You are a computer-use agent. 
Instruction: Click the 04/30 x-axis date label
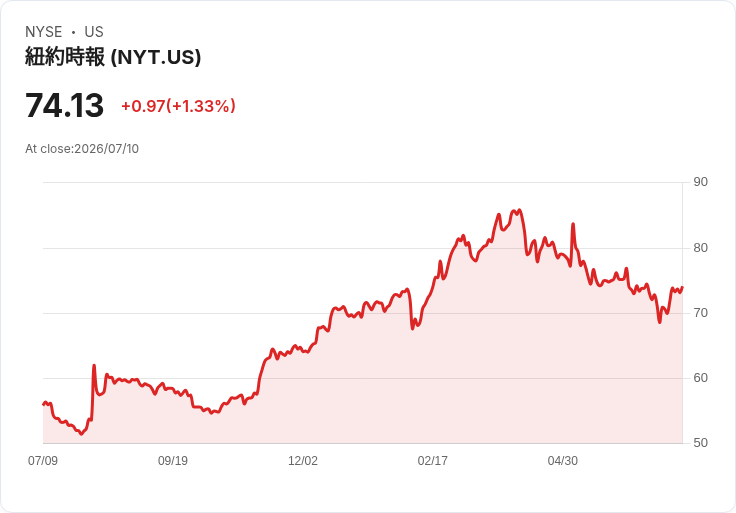pyautogui.click(x=562, y=460)
